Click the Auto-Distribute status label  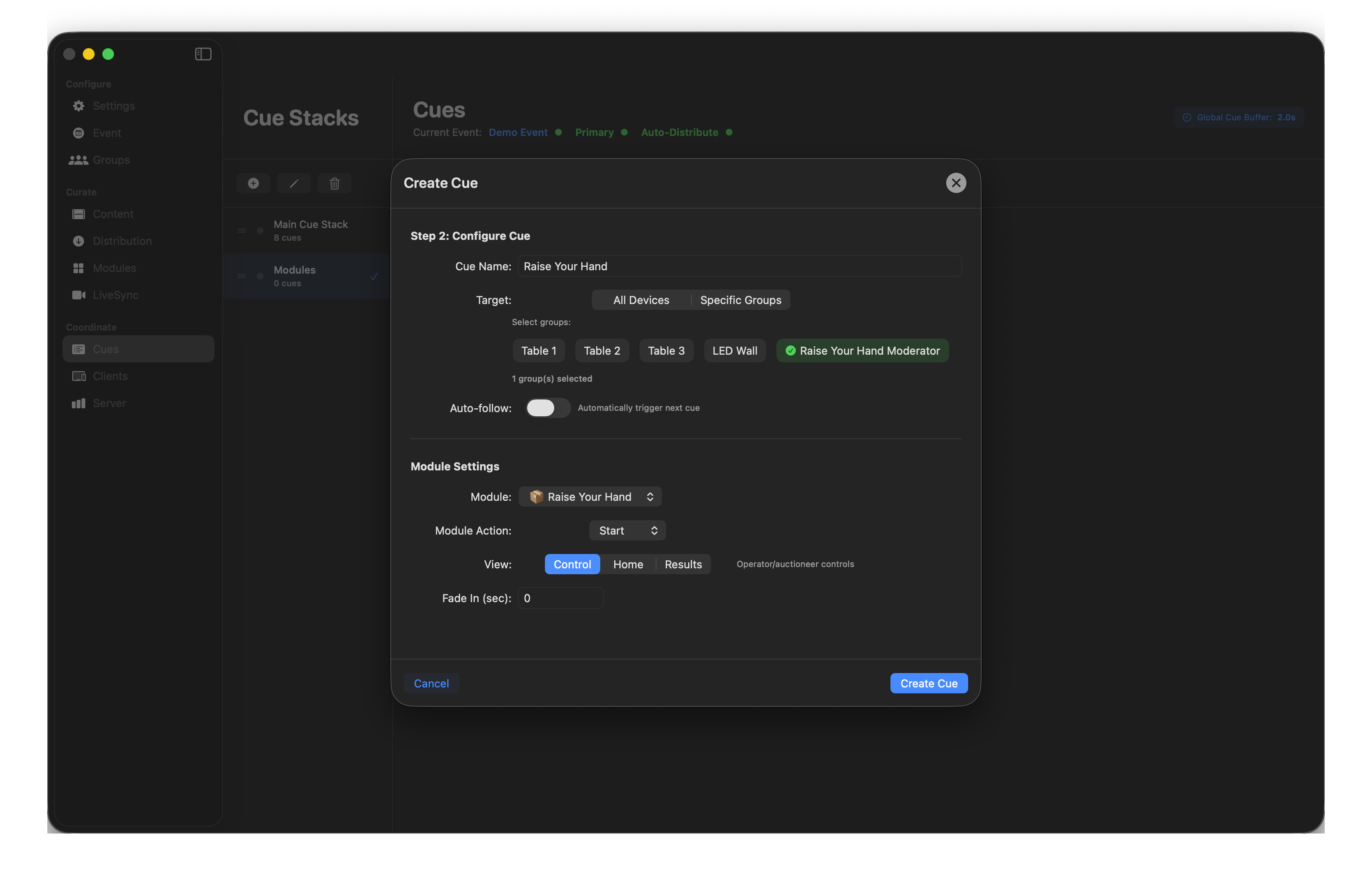click(680, 133)
